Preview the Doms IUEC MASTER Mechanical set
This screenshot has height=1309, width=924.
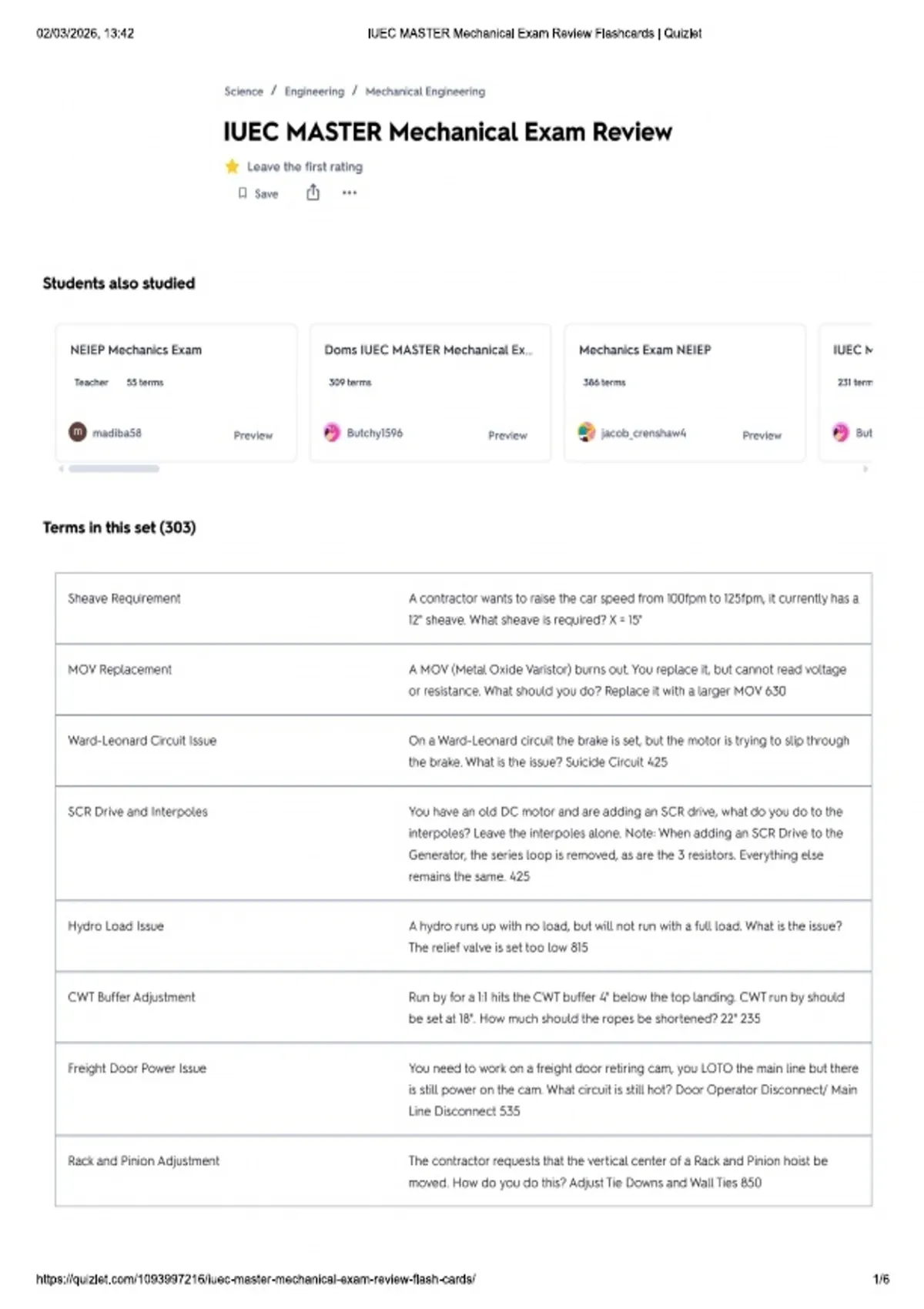(x=507, y=435)
